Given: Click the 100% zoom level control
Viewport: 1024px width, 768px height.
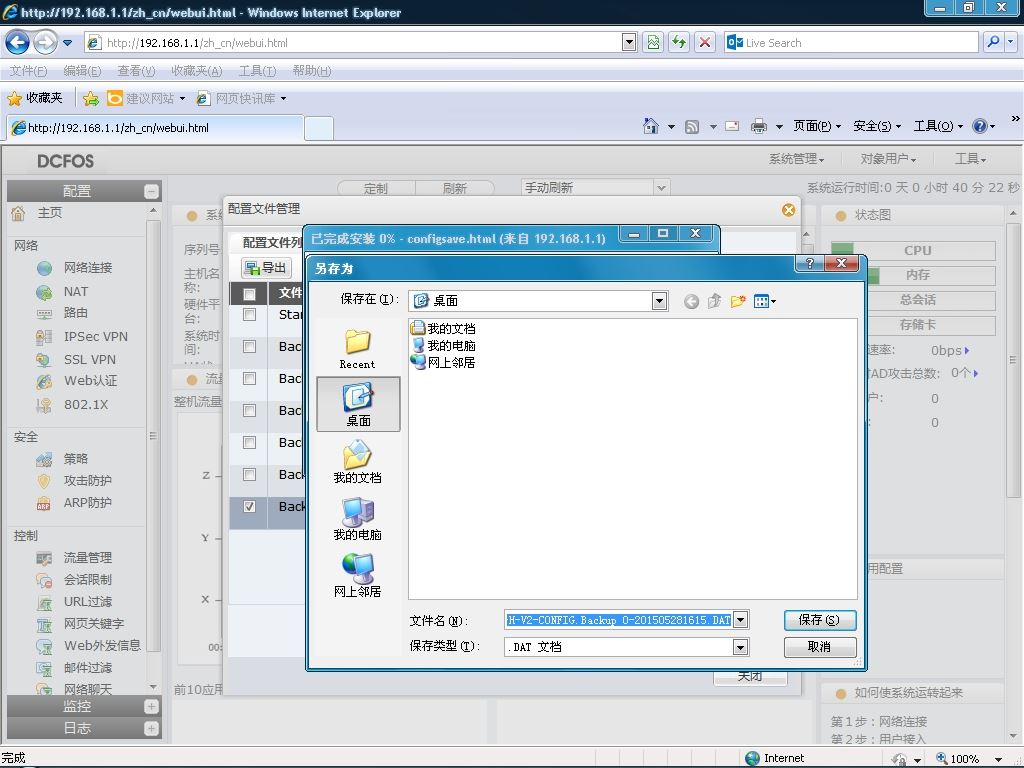Looking at the screenshot, I should click(969, 758).
